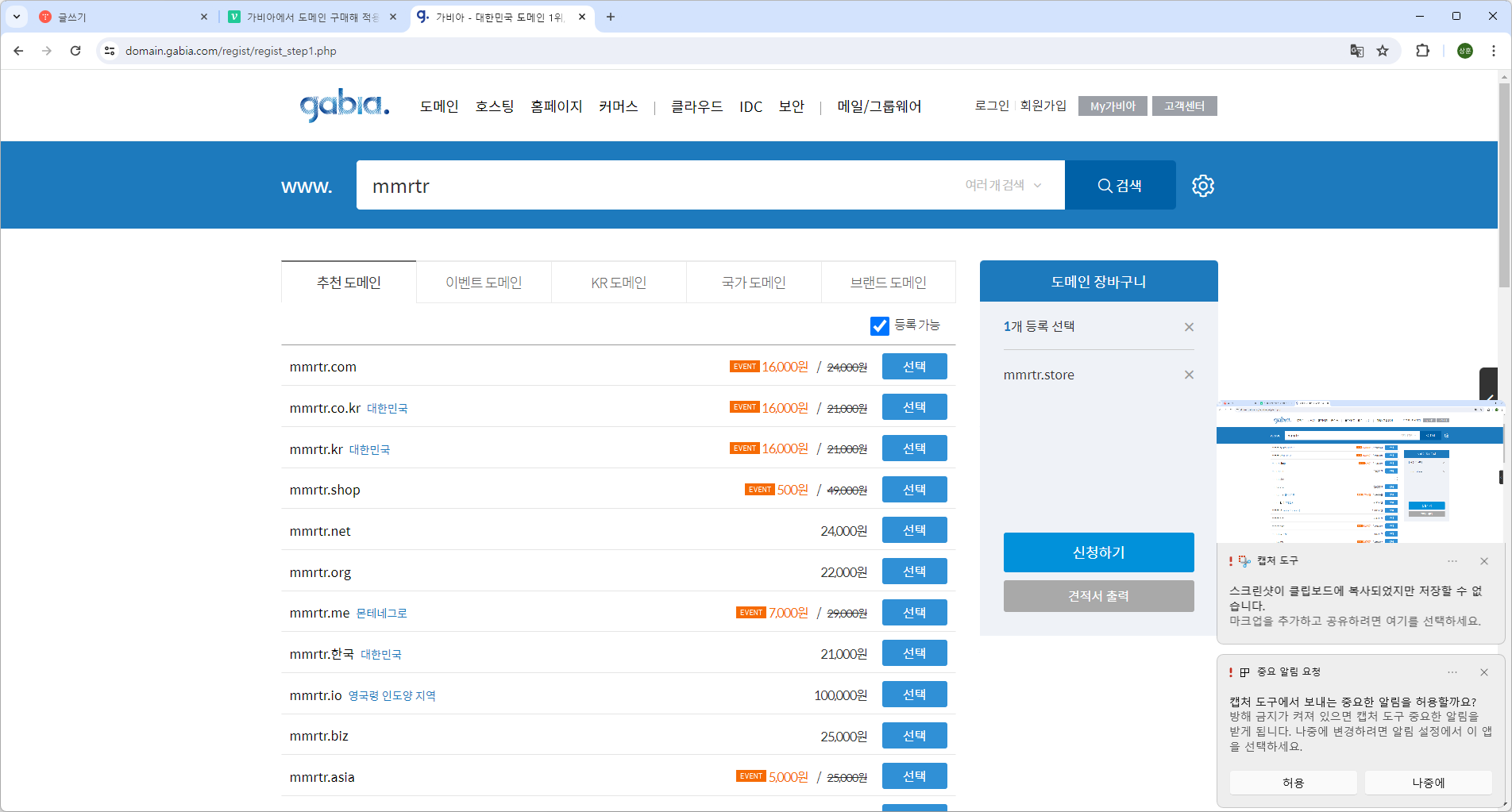Select mmrtr.me with its 선택 button
Image resolution: width=1512 pixels, height=812 pixels.
(x=914, y=613)
